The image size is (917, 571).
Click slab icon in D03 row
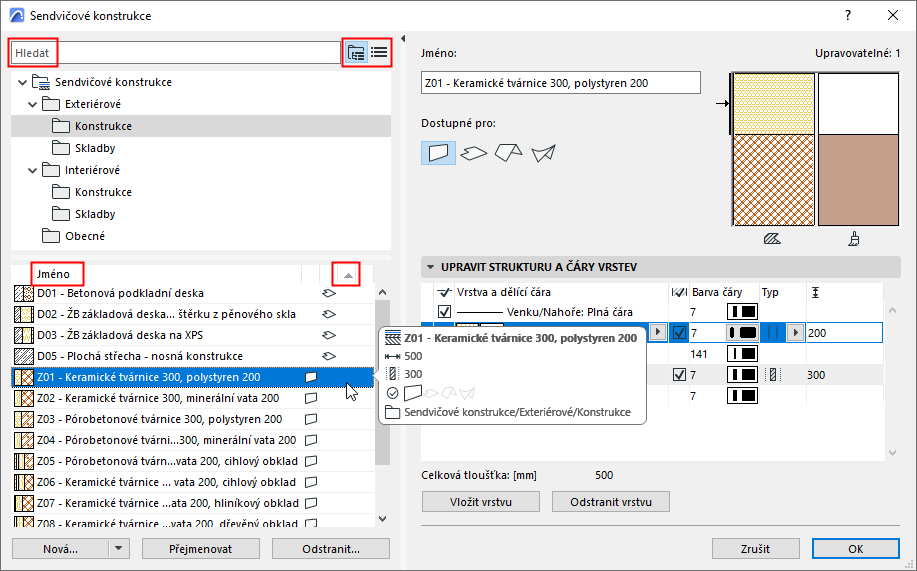pyautogui.click(x=329, y=335)
